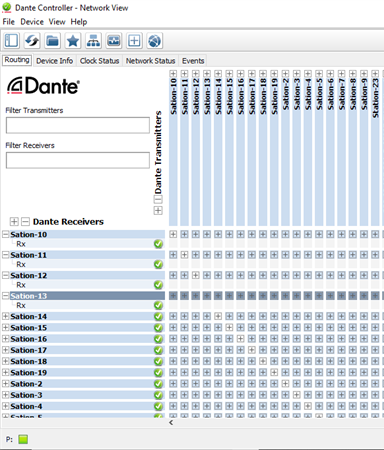Expand the Sation-14 receiver row
384x450 pixels.
coord(5,316)
